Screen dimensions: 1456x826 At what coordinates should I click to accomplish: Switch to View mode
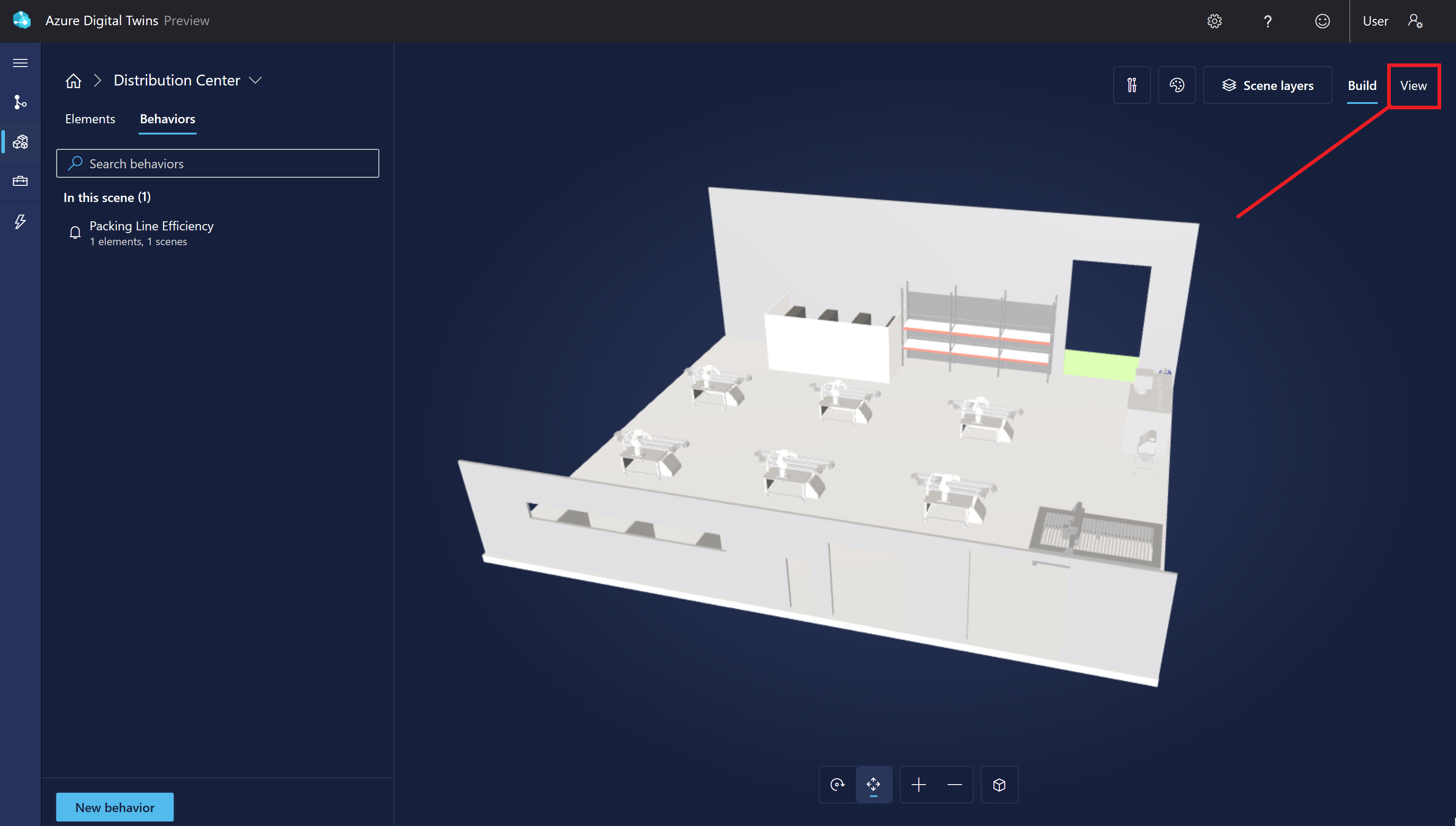[x=1413, y=85]
